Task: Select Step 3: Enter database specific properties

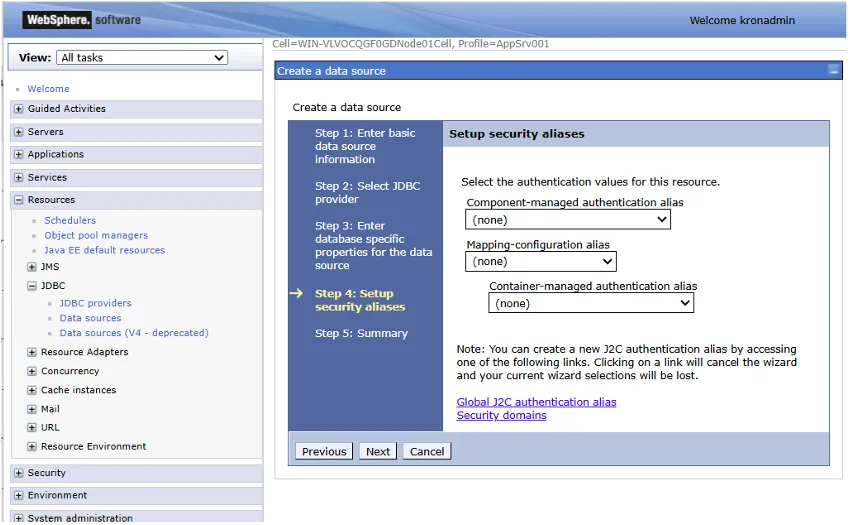Action: (x=374, y=246)
